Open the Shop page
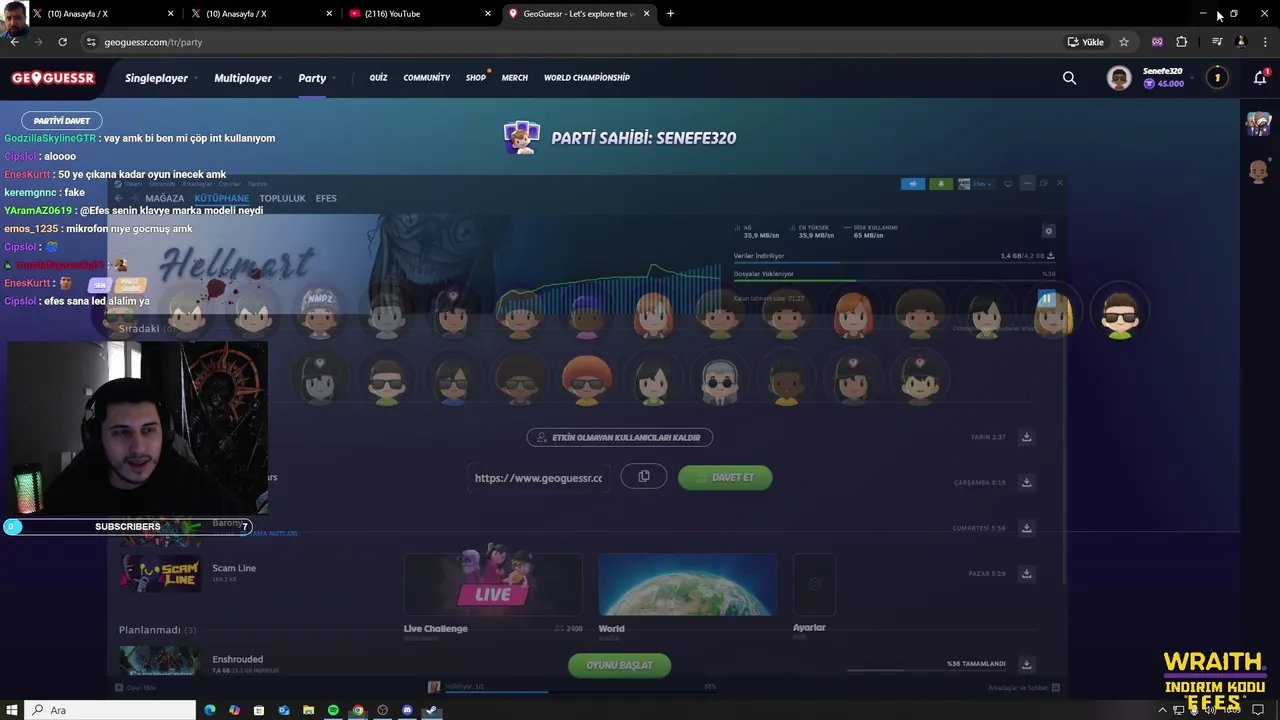Viewport: 1280px width, 720px height. pyautogui.click(x=476, y=78)
